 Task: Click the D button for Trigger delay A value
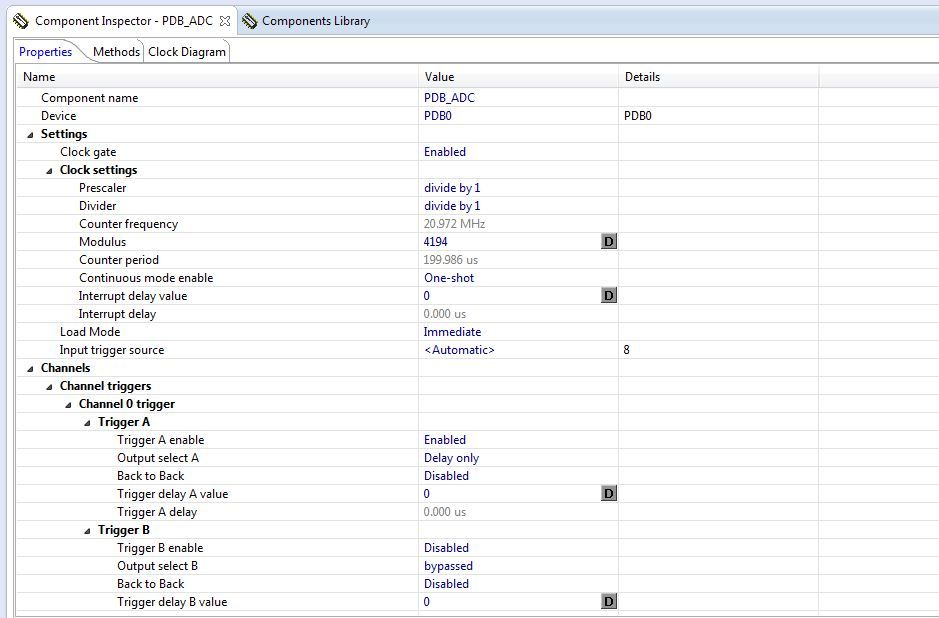click(x=608, y=493)
